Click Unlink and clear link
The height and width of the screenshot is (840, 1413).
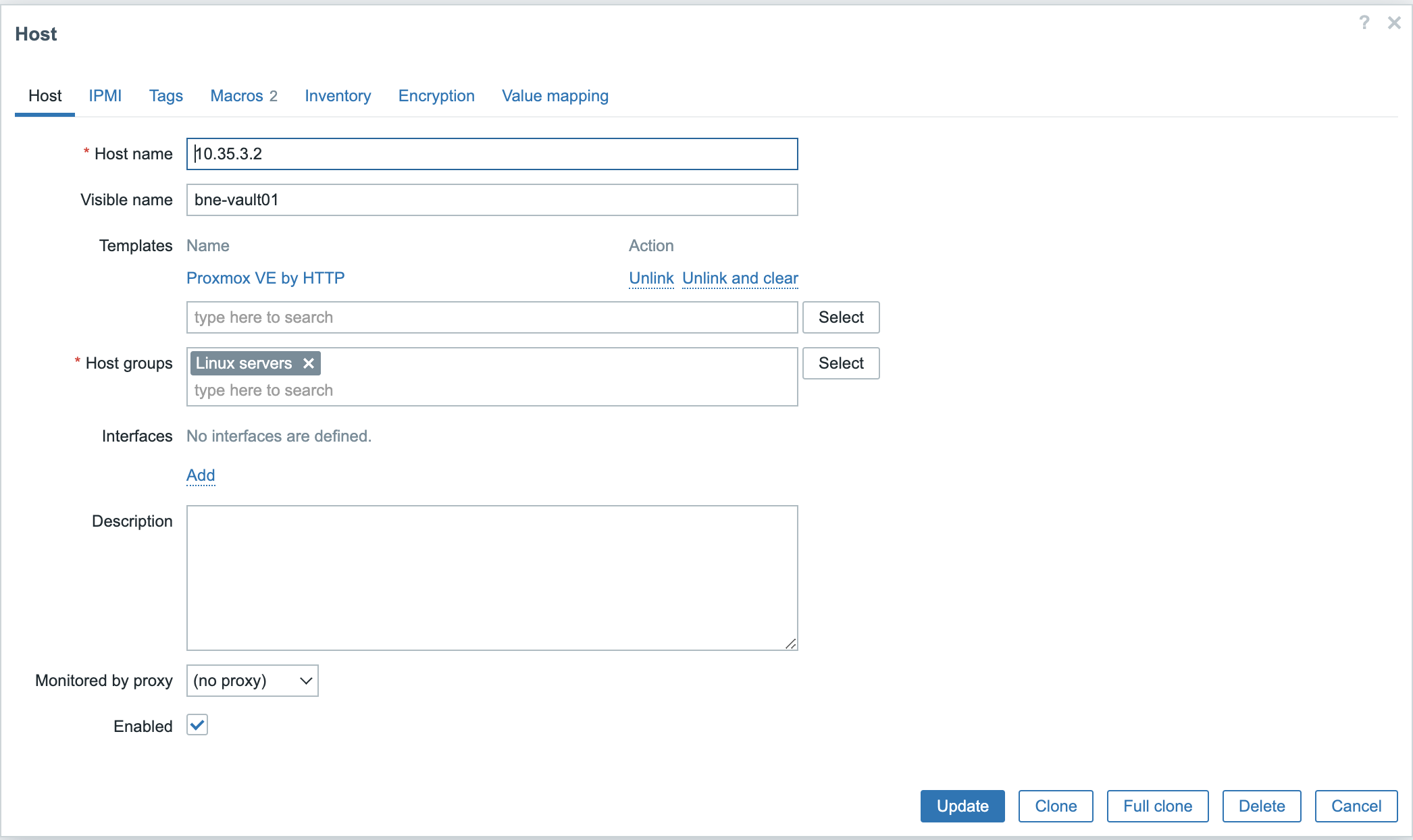(740, 278)
